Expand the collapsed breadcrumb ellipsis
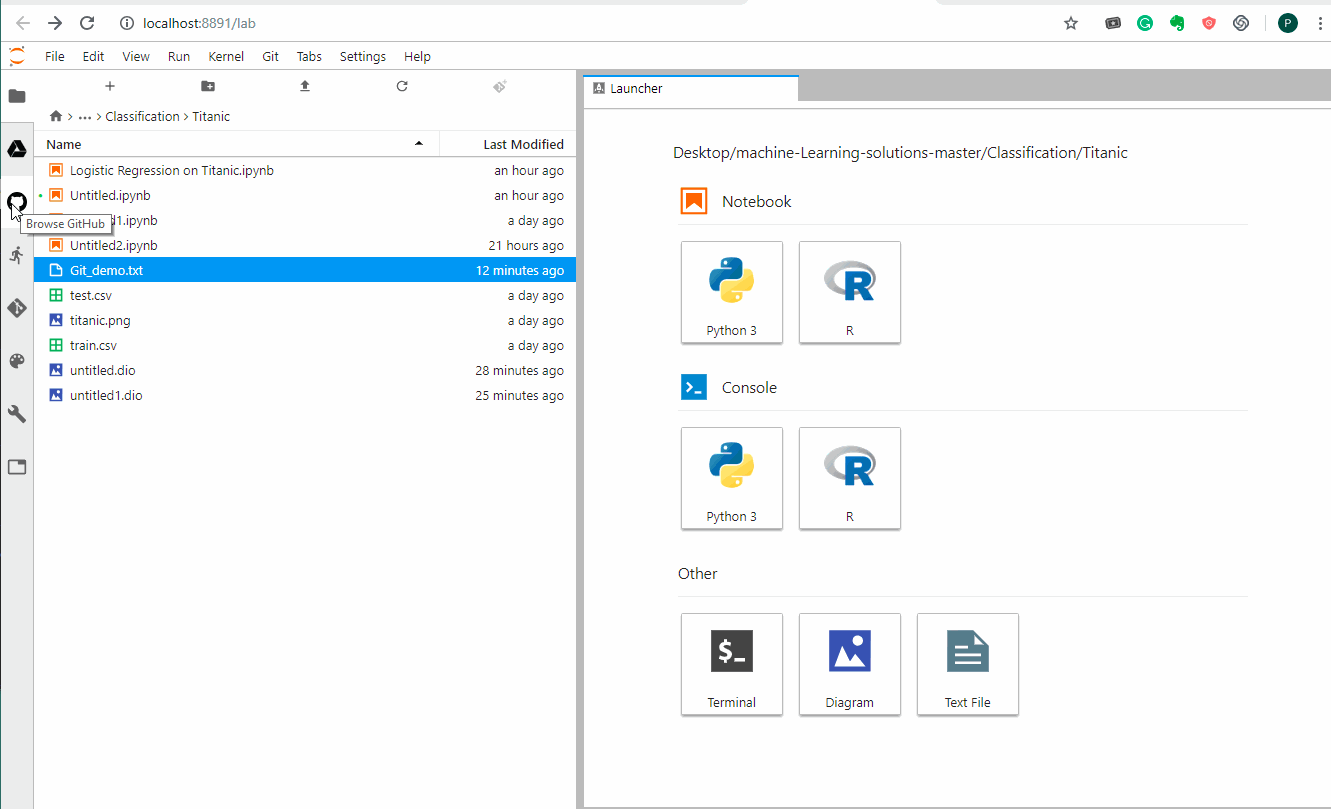The width and height of the screenshot is (1331, 809). click(x=85, y=117)
